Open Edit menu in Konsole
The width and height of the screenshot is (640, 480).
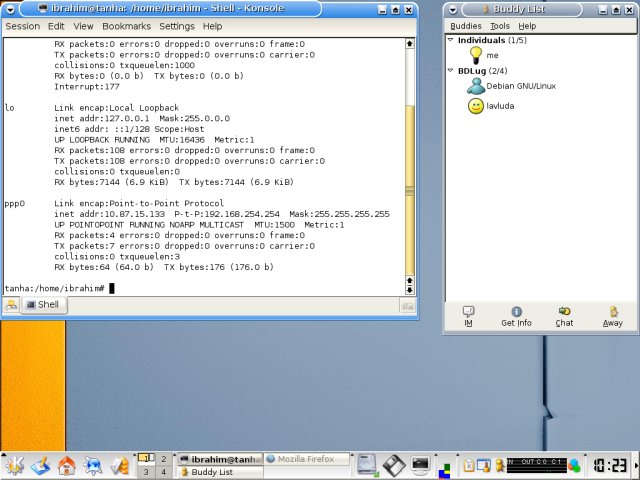click(x=56, y=26)
